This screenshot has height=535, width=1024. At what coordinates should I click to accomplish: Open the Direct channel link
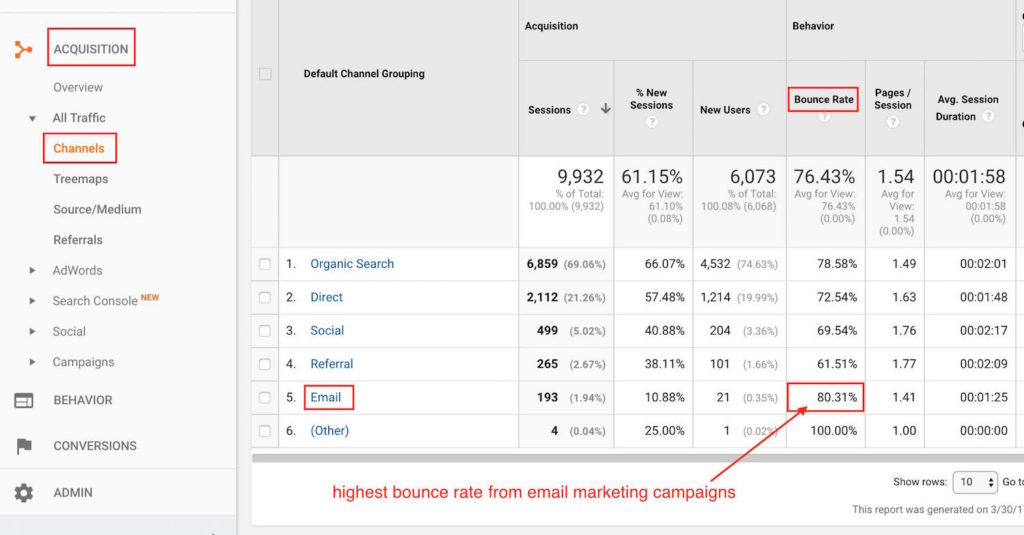[x=327, y=297]
